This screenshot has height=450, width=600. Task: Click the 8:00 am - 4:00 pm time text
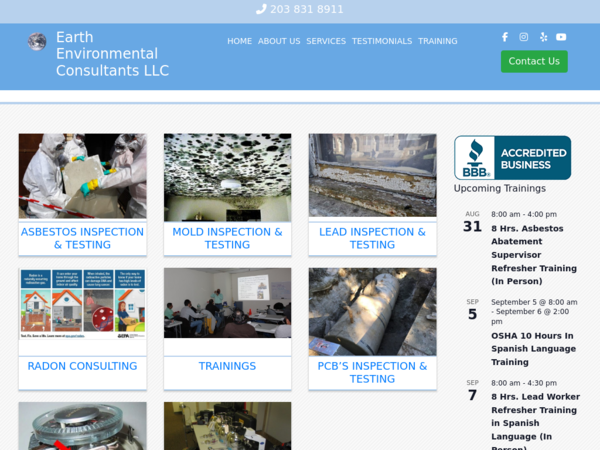point(524,214)
